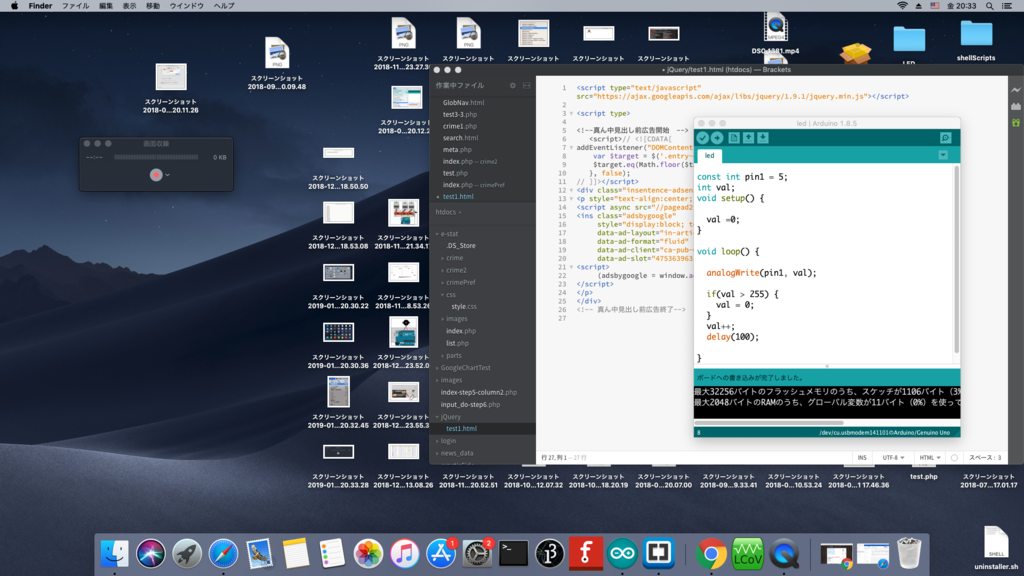Click the Arduino Upload arrow button
The width and height of the screenshot is (1024, 576).
click(x=717, y=138)
